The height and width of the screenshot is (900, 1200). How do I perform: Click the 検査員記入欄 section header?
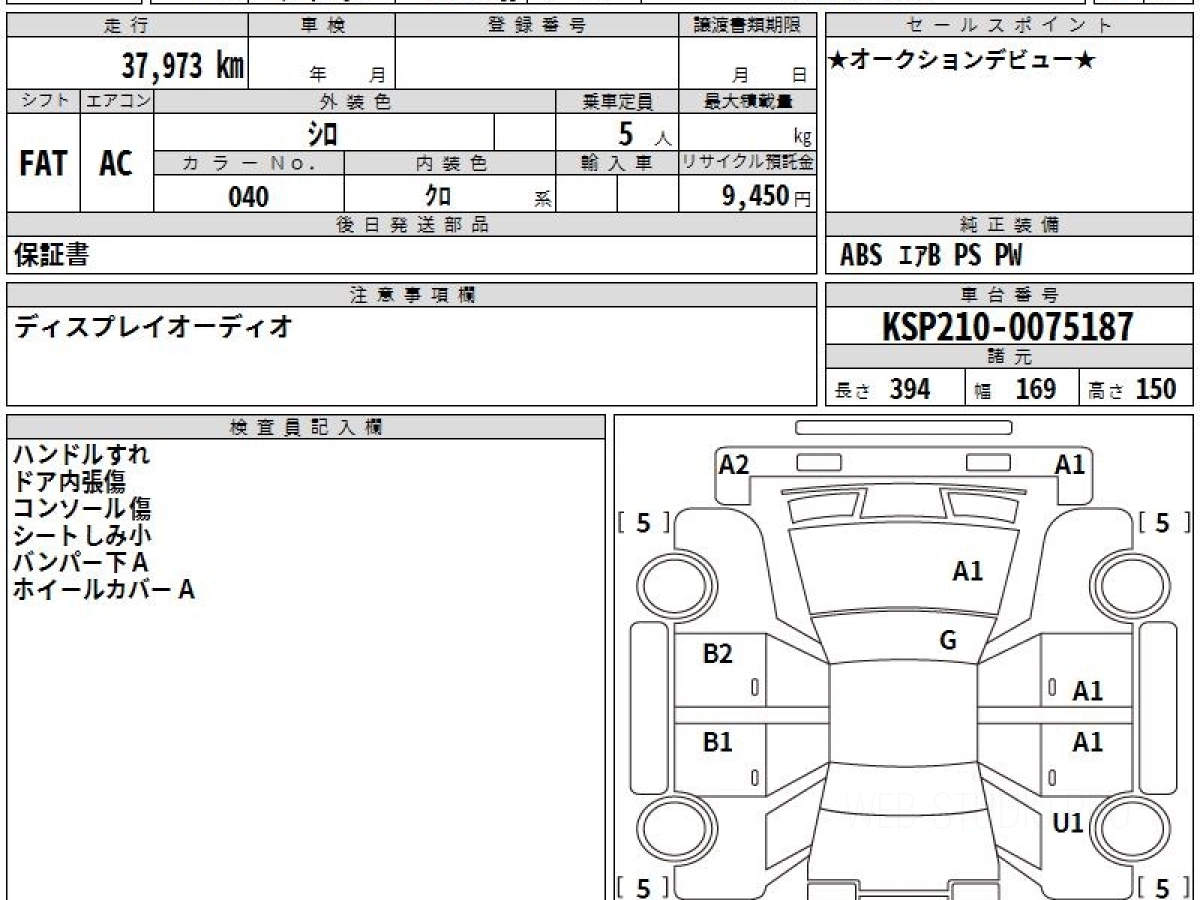[x=306, y=427]
